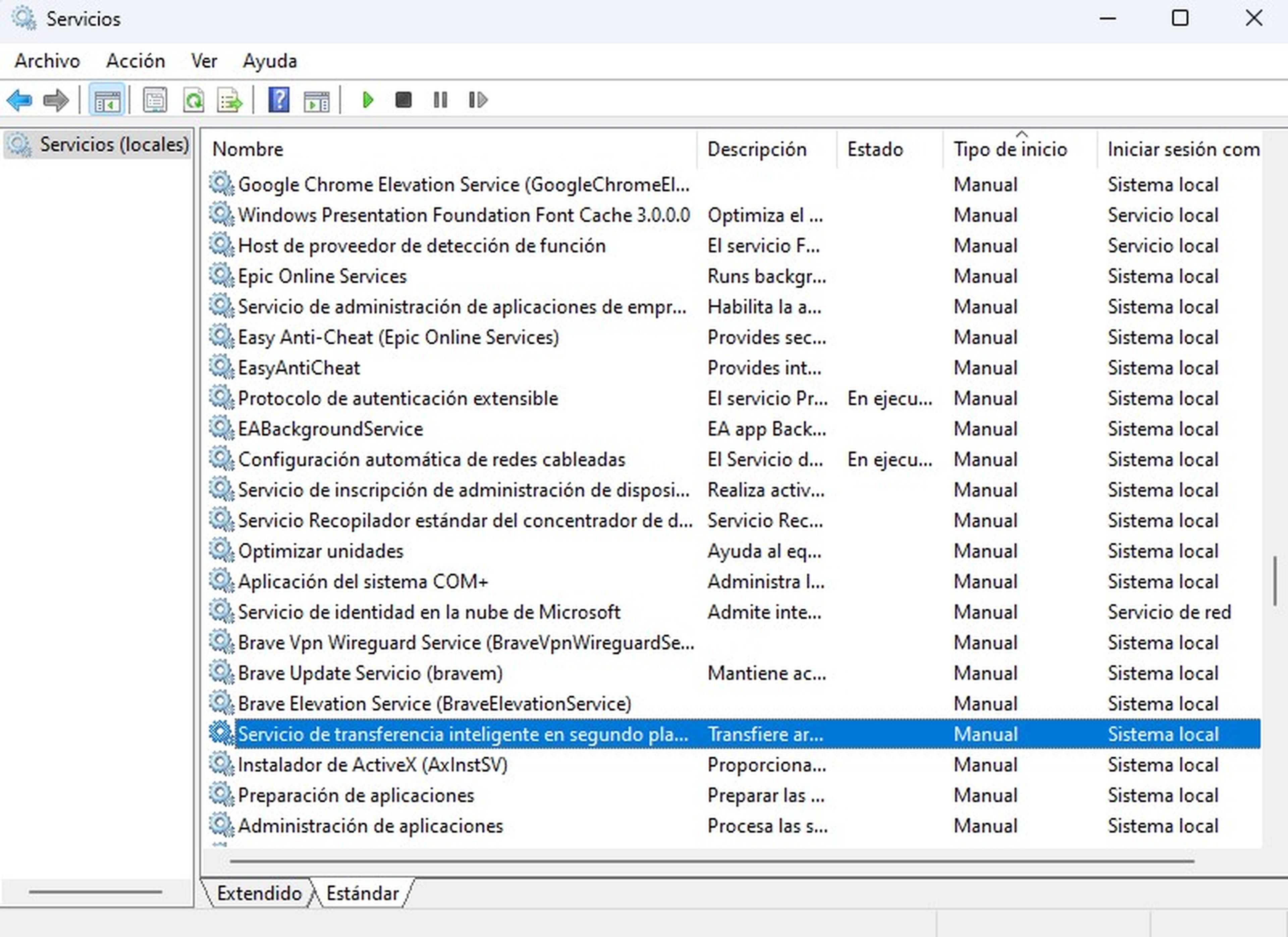Click gear icon beside Preparación de aplicaciones

[x=221, y=795]
